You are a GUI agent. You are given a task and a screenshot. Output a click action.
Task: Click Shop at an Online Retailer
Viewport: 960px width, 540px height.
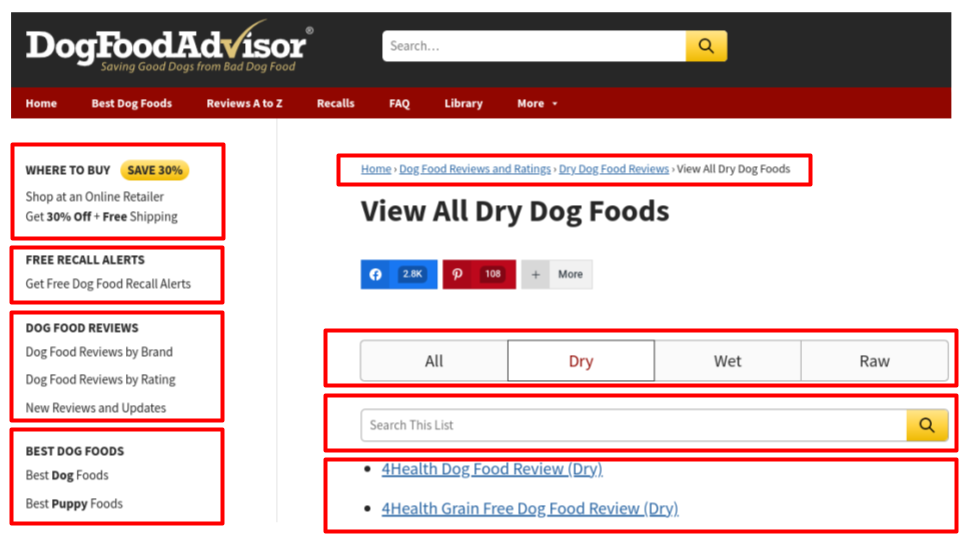[94, 197]
